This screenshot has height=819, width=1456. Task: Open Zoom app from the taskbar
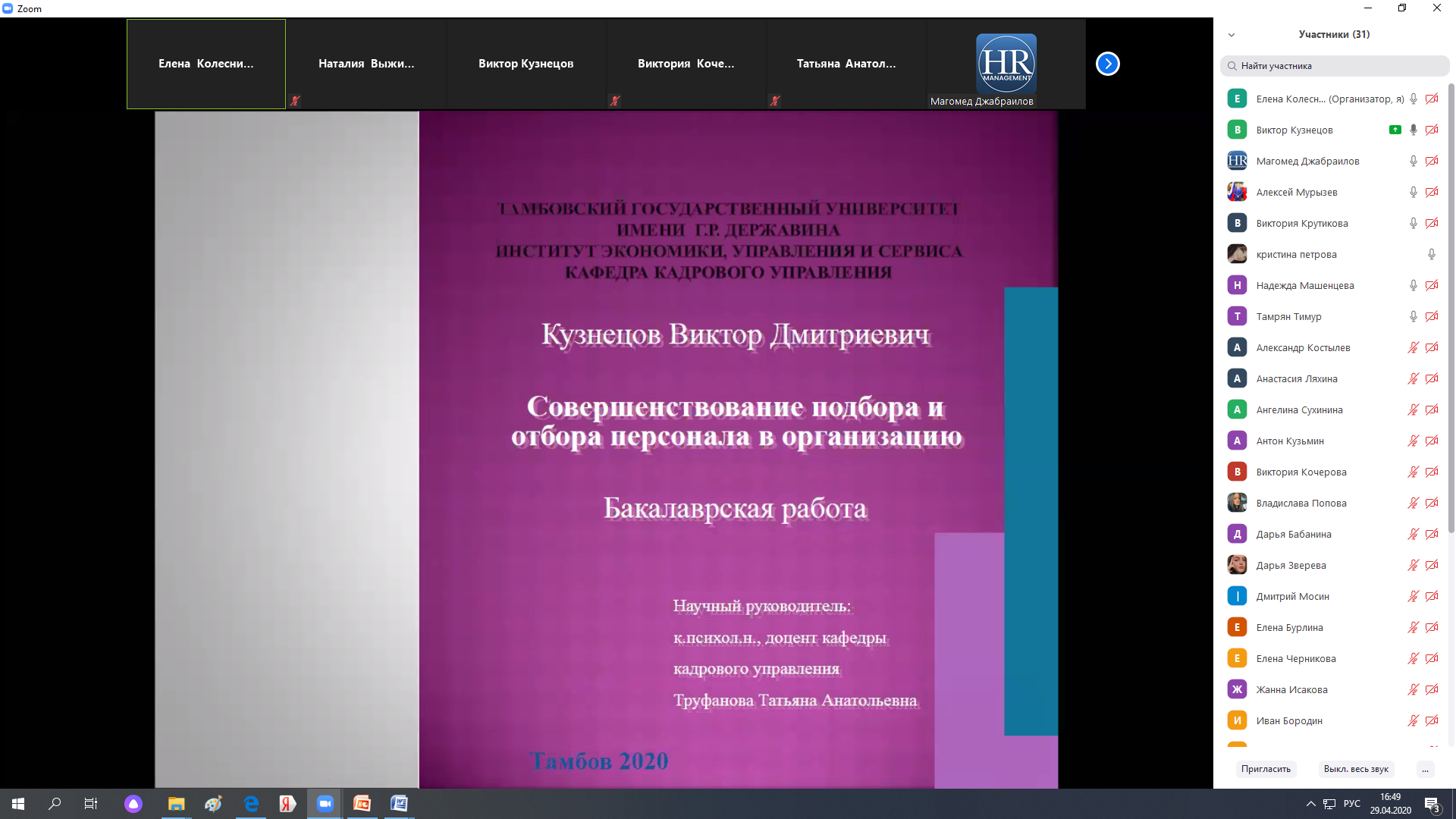(x=325, y=804)
